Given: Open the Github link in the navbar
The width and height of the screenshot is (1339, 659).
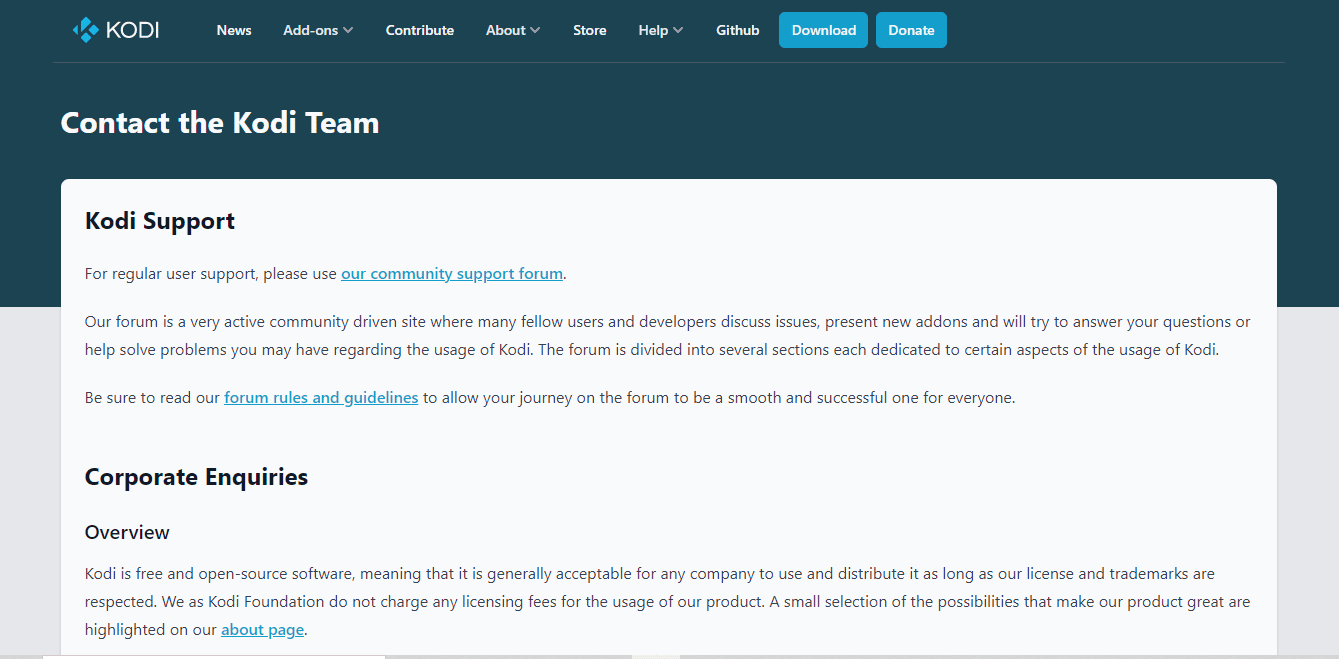Looking at the screenshot, I should tap(738, 30).
